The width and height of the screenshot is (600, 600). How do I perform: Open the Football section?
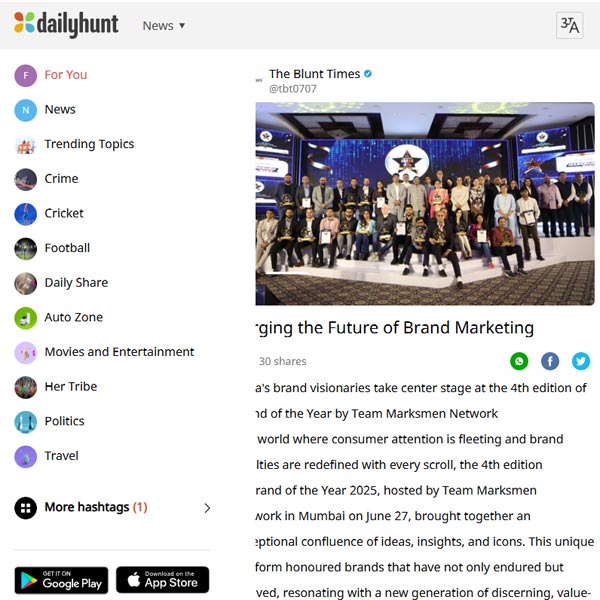coord(67,248)
